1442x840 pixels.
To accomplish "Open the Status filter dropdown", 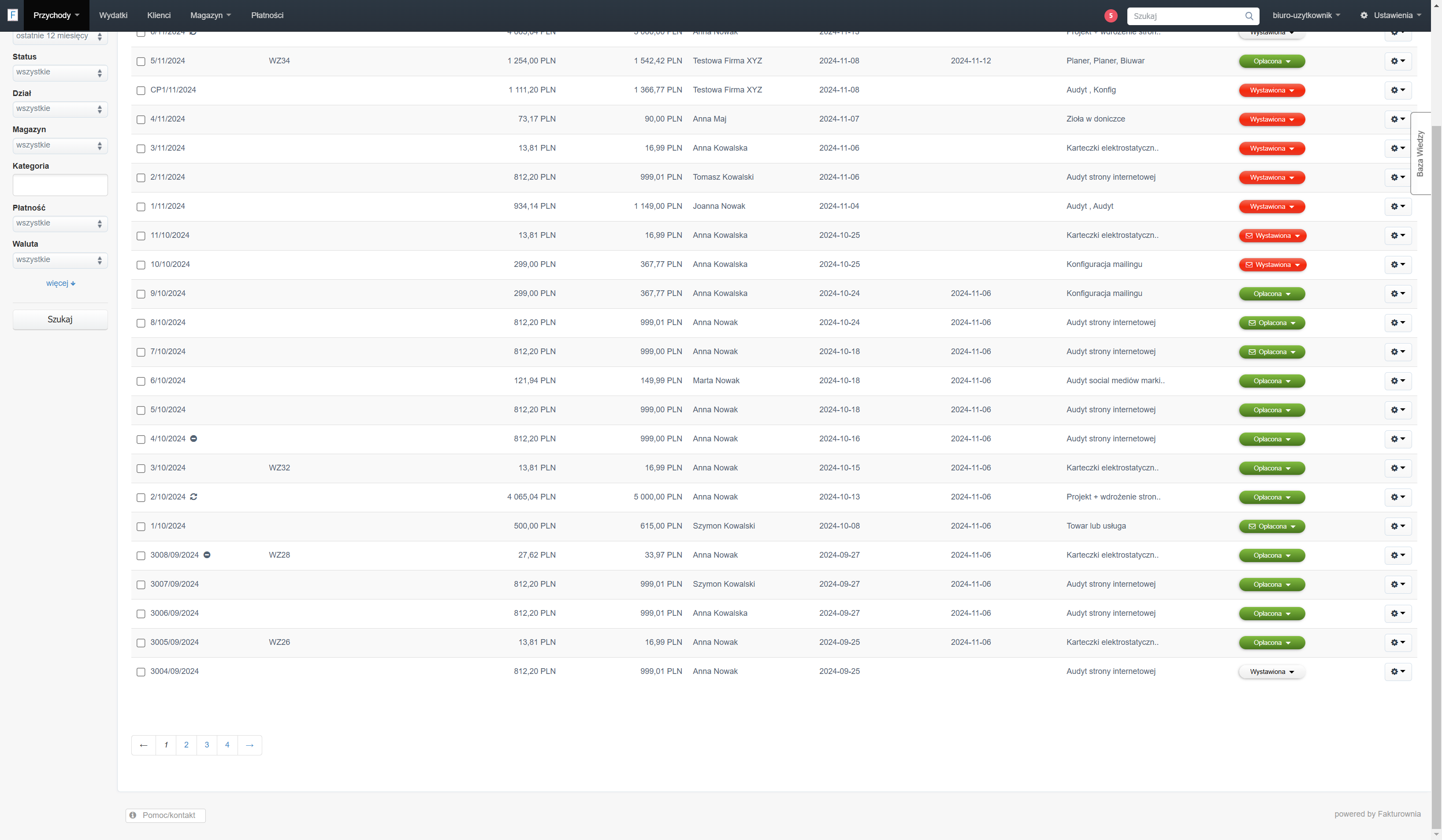I will point(60,73).
